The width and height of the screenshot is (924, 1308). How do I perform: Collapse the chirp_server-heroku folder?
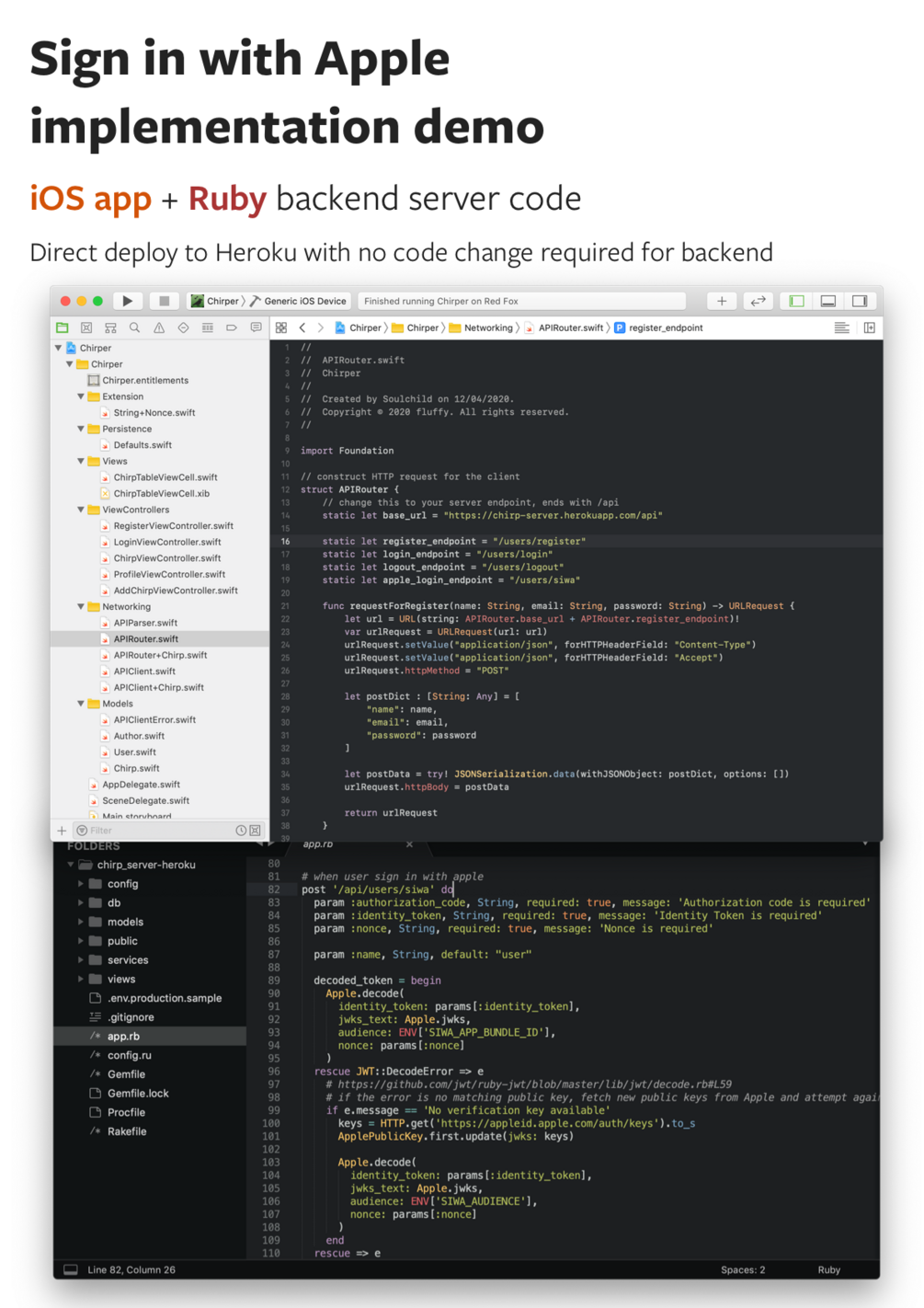point(71,865)
